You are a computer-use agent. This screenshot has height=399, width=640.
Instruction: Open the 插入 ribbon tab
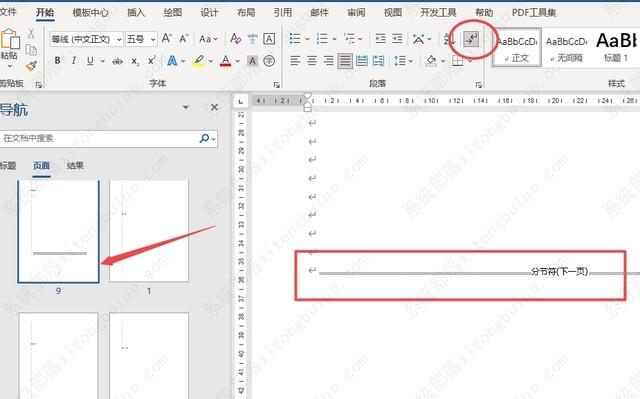tap(136, 13)
